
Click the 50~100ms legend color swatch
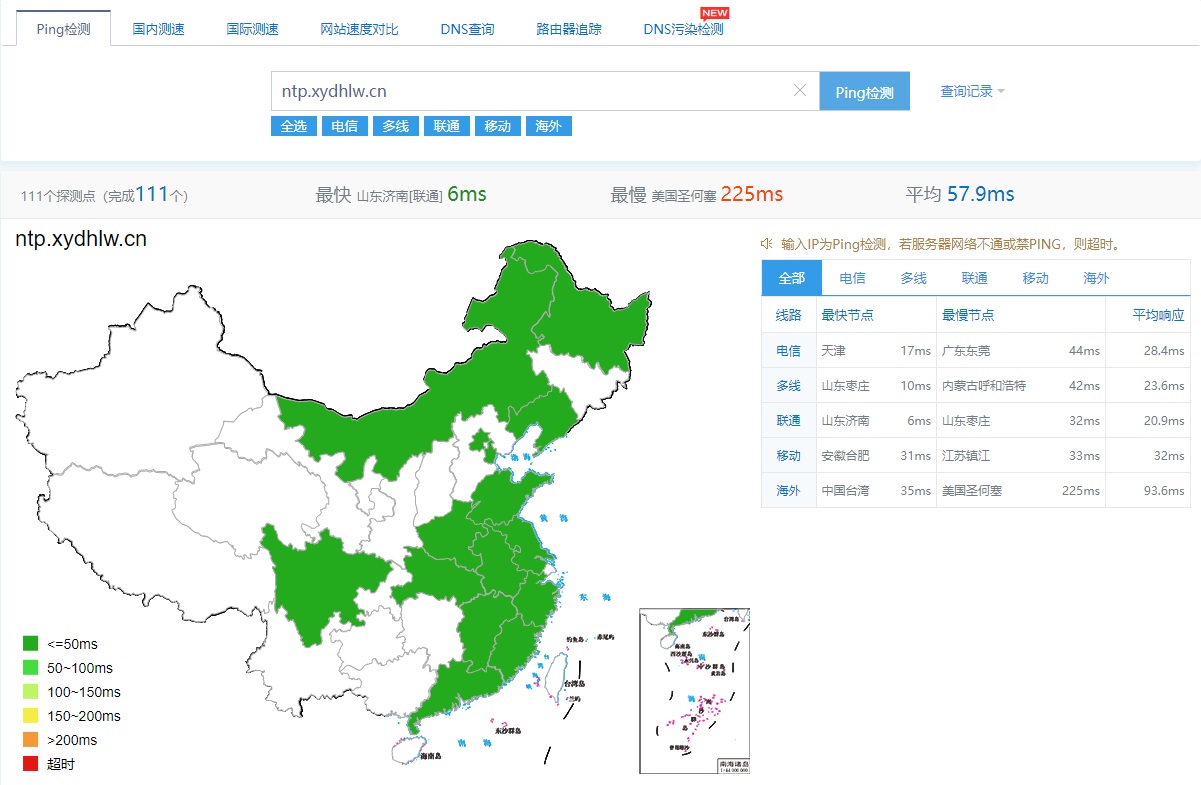[x=30, y=668]
